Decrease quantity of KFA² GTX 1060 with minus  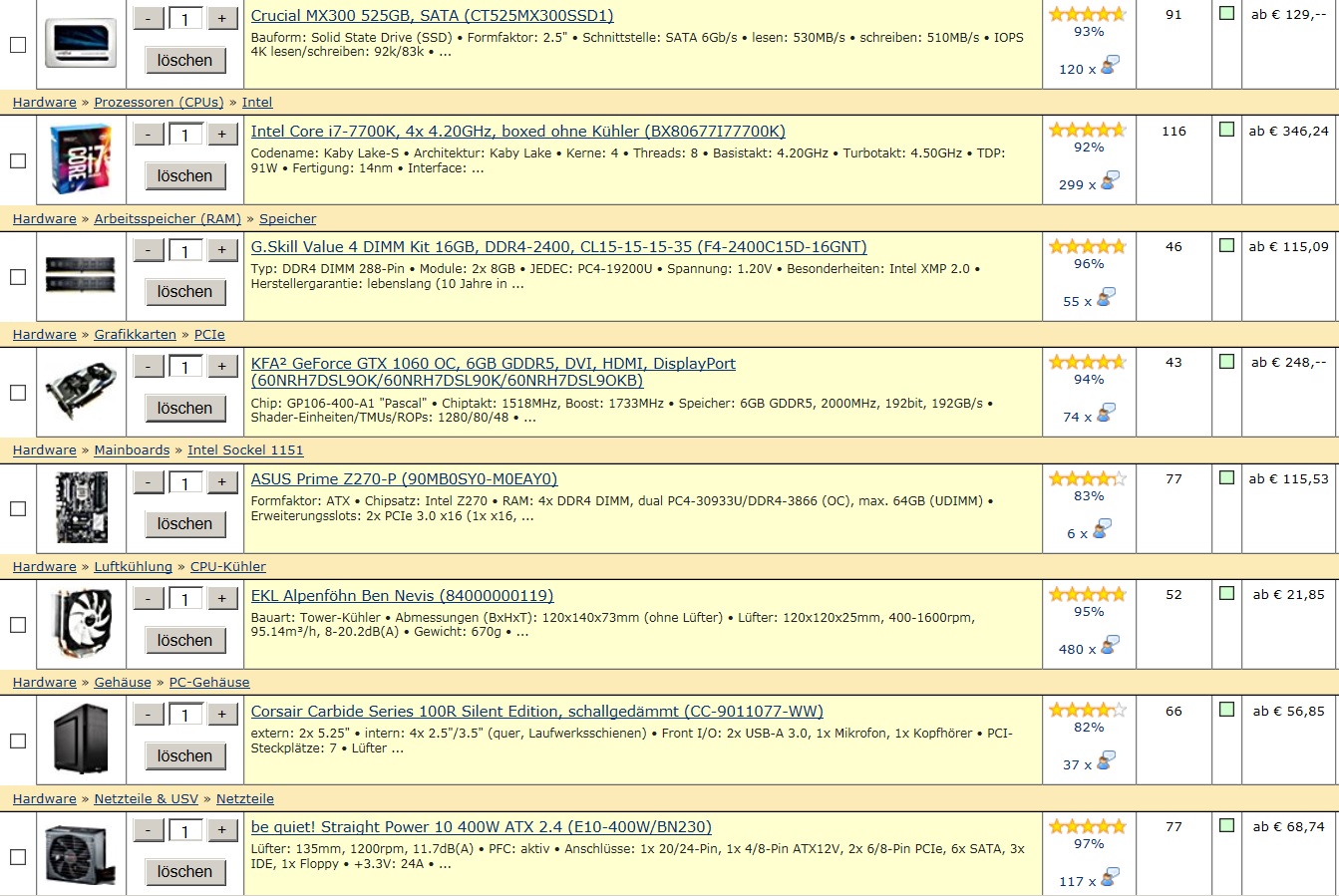click(x=149, y=366)
